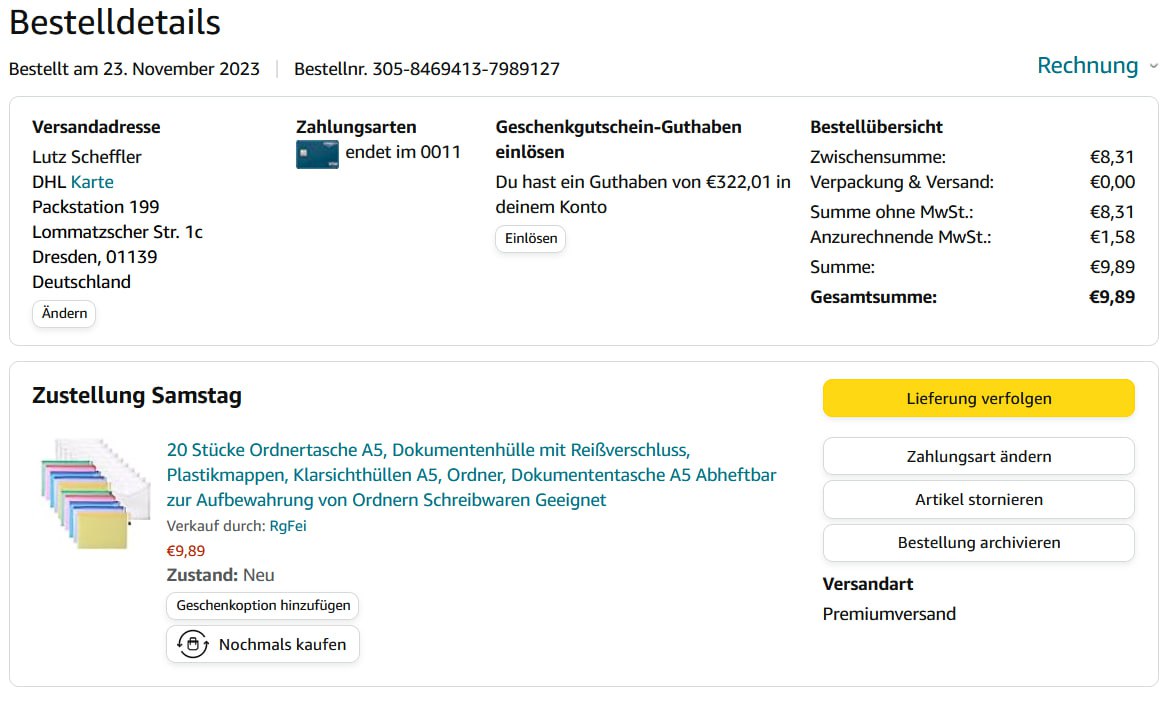1171x703 pixels.
Task: Click the chevron arrow next to Rechnung
Action: pyautogui.click(x=1153, y=66)
